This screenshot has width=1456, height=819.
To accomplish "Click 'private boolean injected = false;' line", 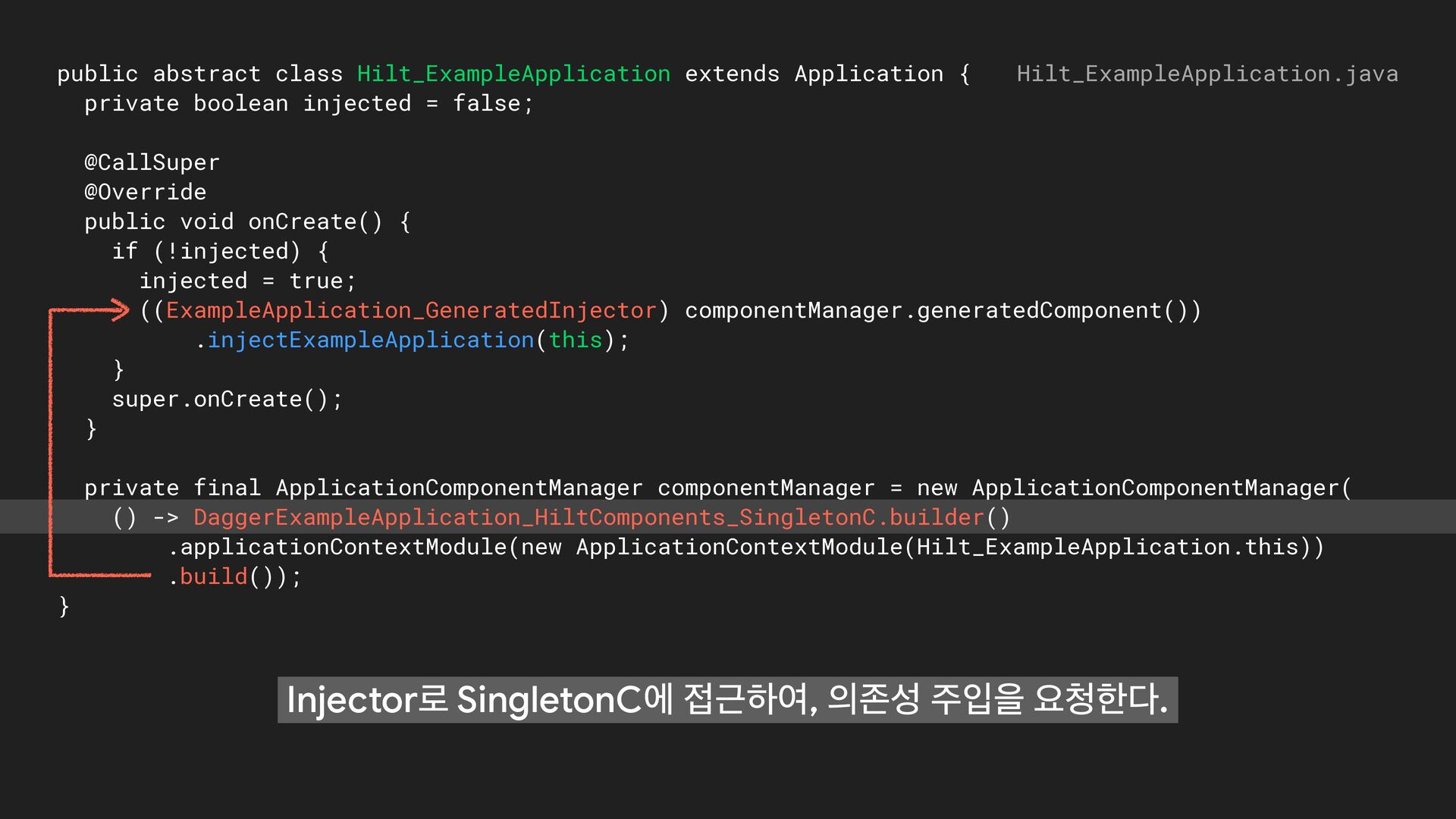I will click(309, 103).
